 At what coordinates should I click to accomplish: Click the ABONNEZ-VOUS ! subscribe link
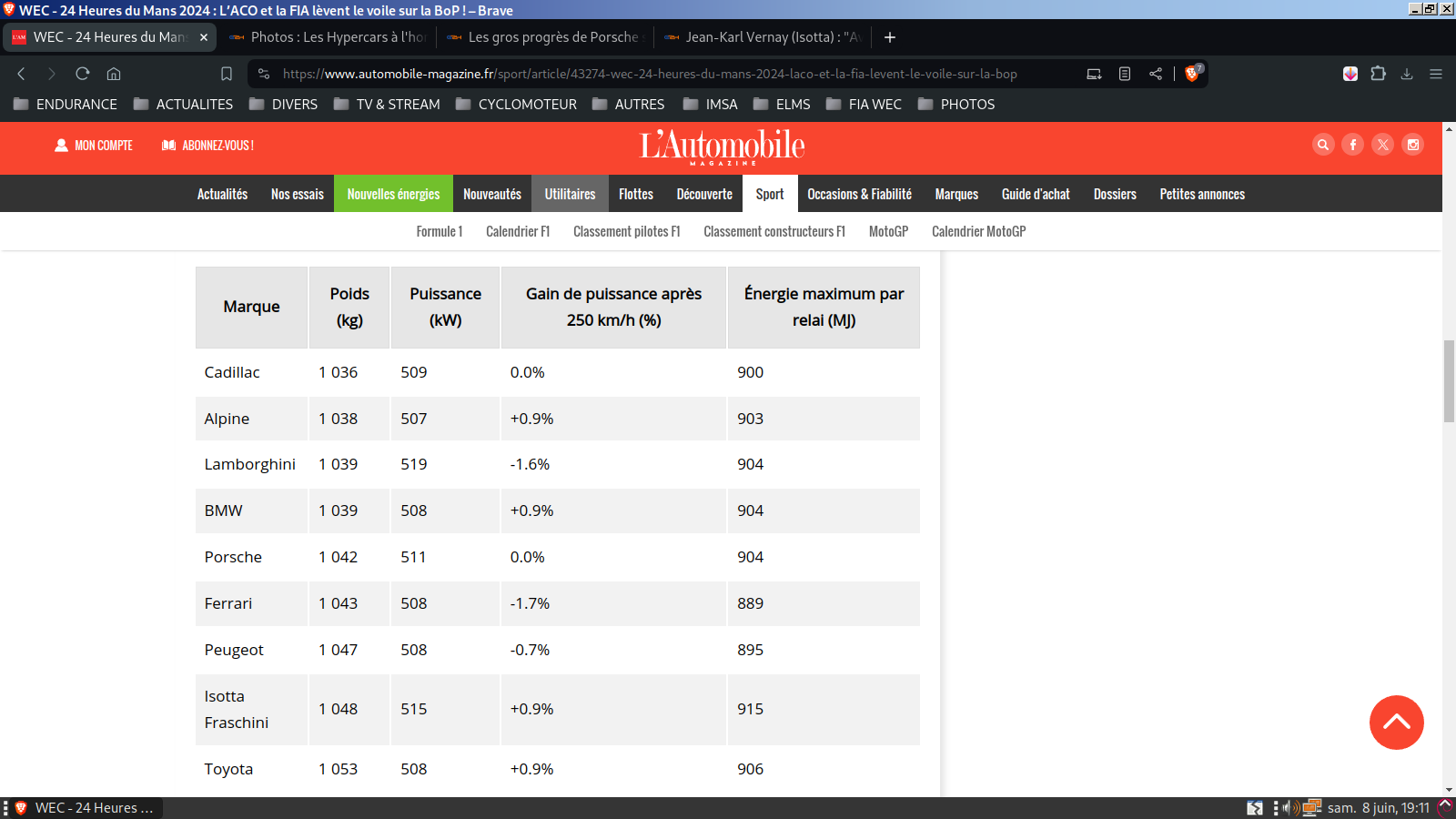point(207,146)
